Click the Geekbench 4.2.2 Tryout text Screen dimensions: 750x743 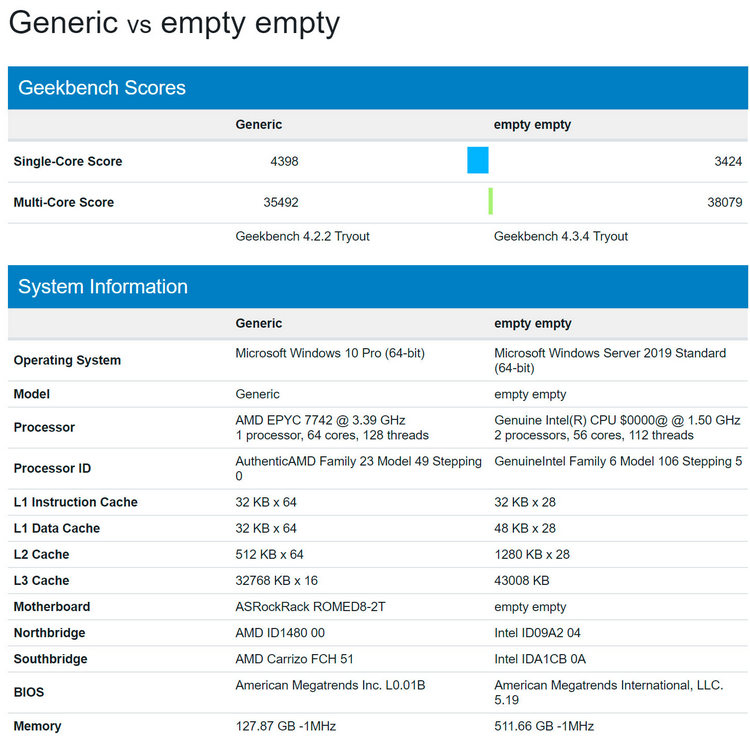[x=302, y=236]
